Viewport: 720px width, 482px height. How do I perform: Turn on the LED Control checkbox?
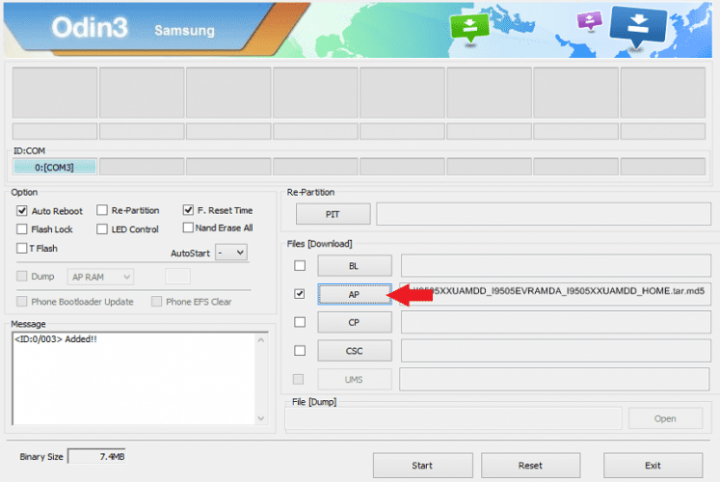click(x=102, y=229)
